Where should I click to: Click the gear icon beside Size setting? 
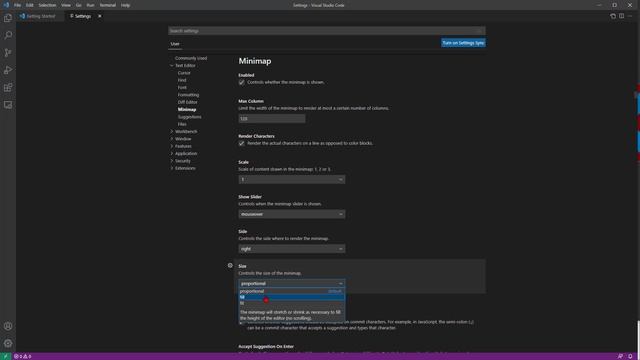pyautogui.click(x=230, y=265)
